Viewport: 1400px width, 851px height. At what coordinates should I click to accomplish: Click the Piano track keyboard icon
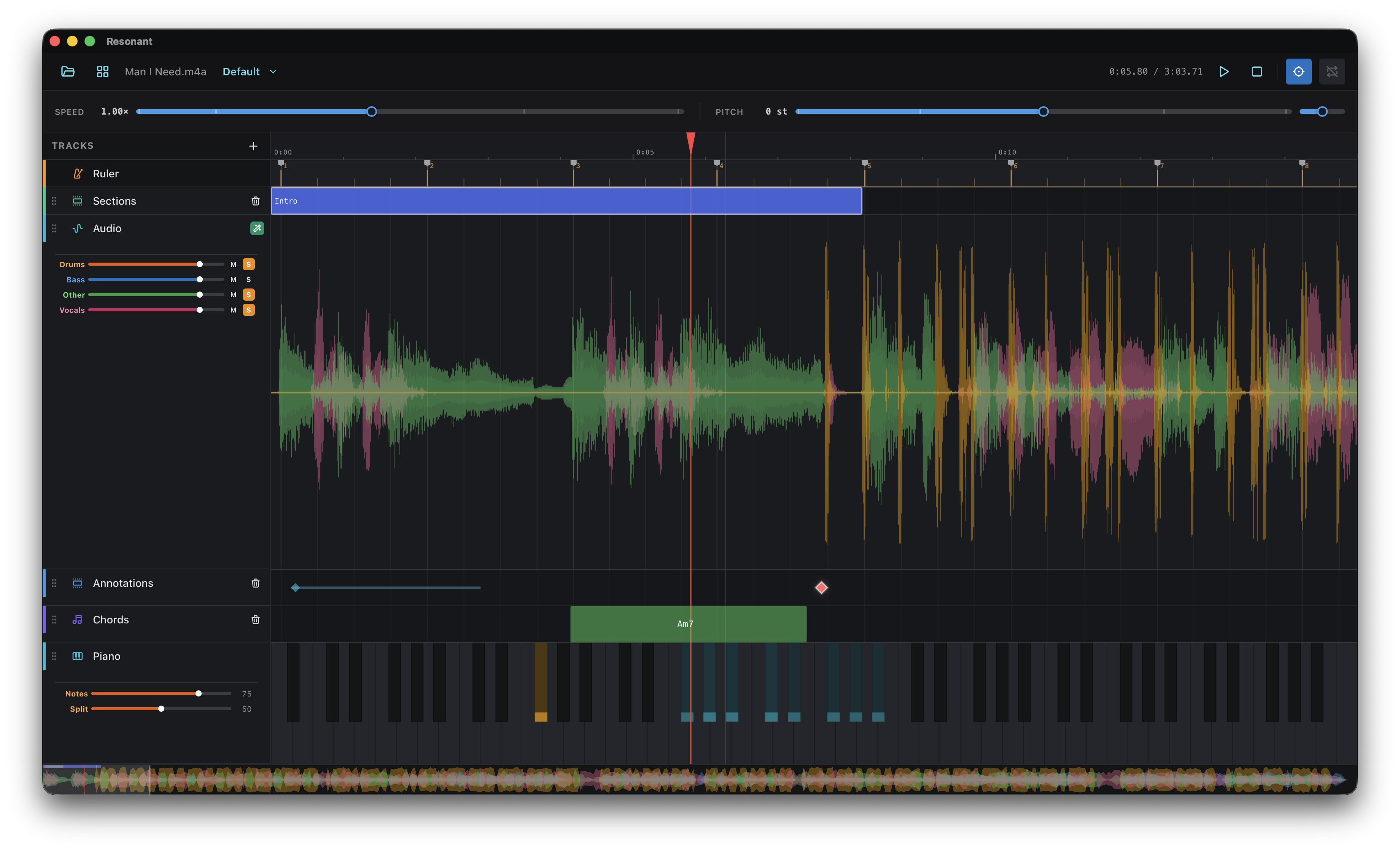77,656
